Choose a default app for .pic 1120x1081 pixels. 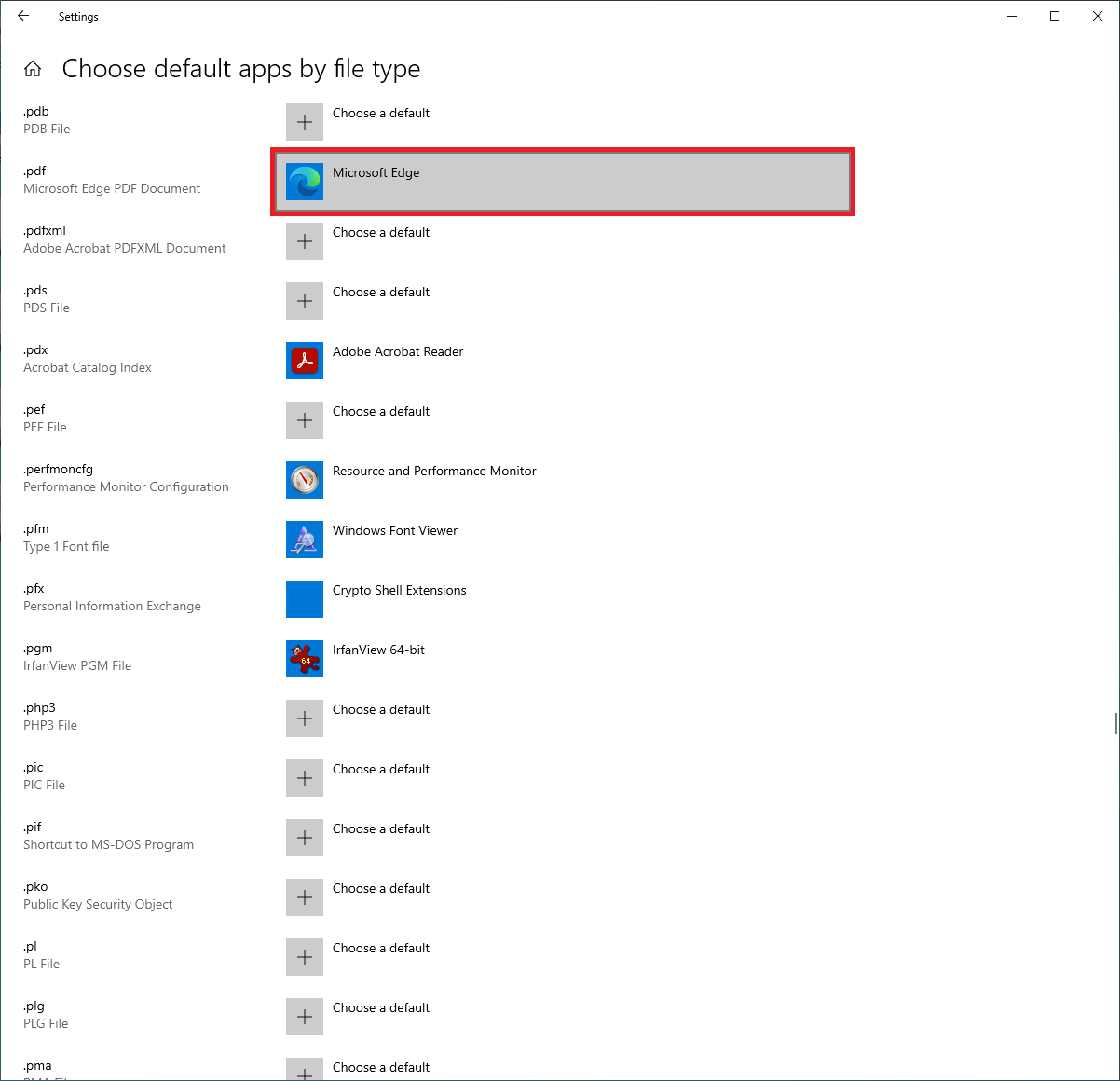[x=305, y=778]
